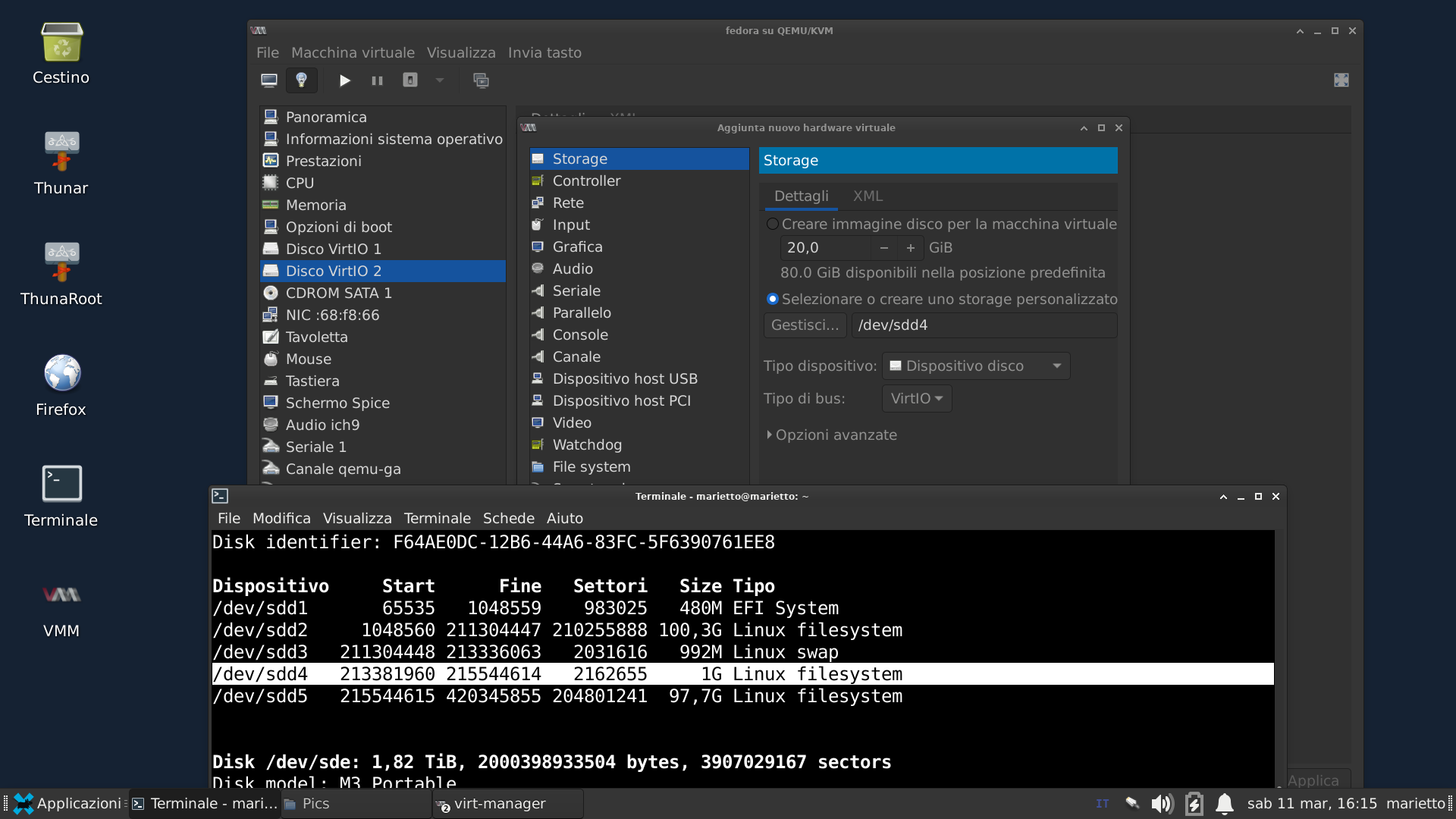Launch Thunar file manager from desktop
Screen dimensions: 1456x819
pyautogui.click(x=61, y=163)
